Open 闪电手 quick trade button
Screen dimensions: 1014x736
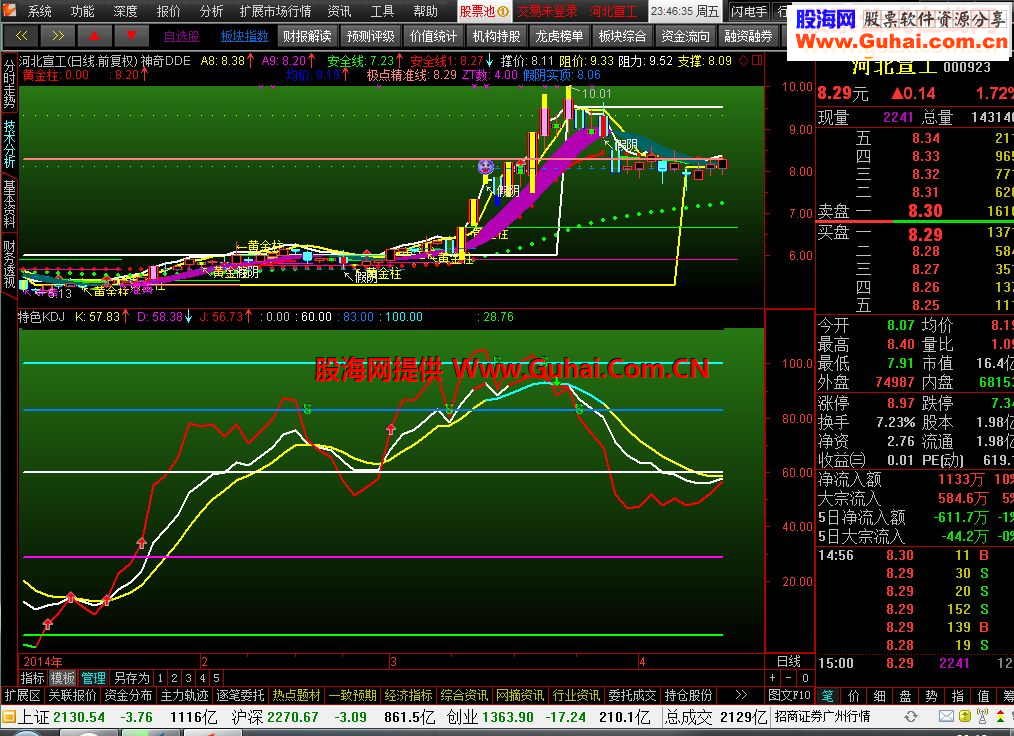click(749, 11)
